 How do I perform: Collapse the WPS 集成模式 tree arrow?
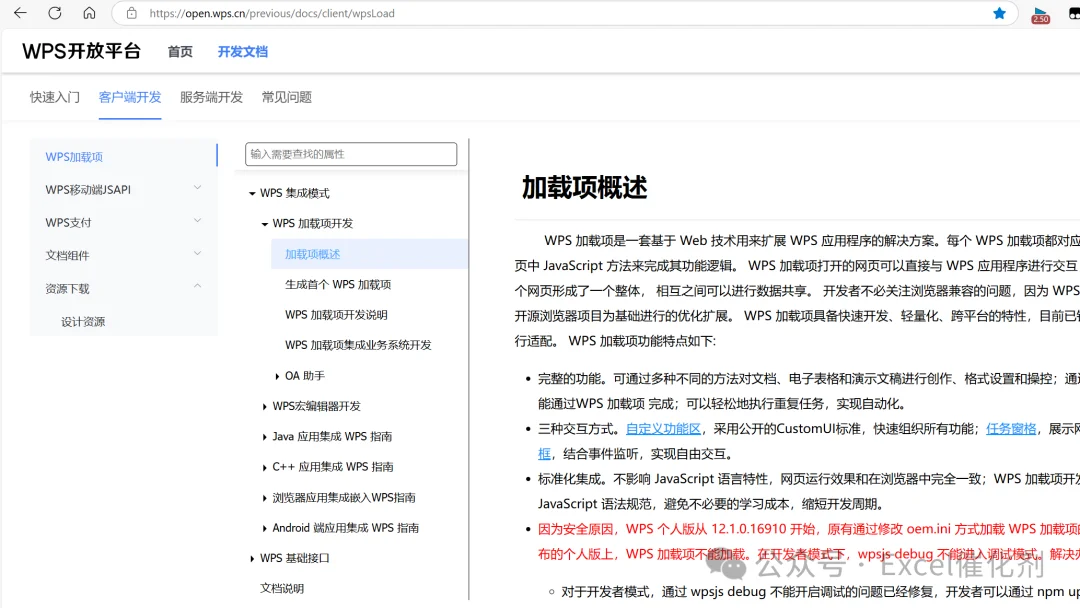[x=252, y=193]
